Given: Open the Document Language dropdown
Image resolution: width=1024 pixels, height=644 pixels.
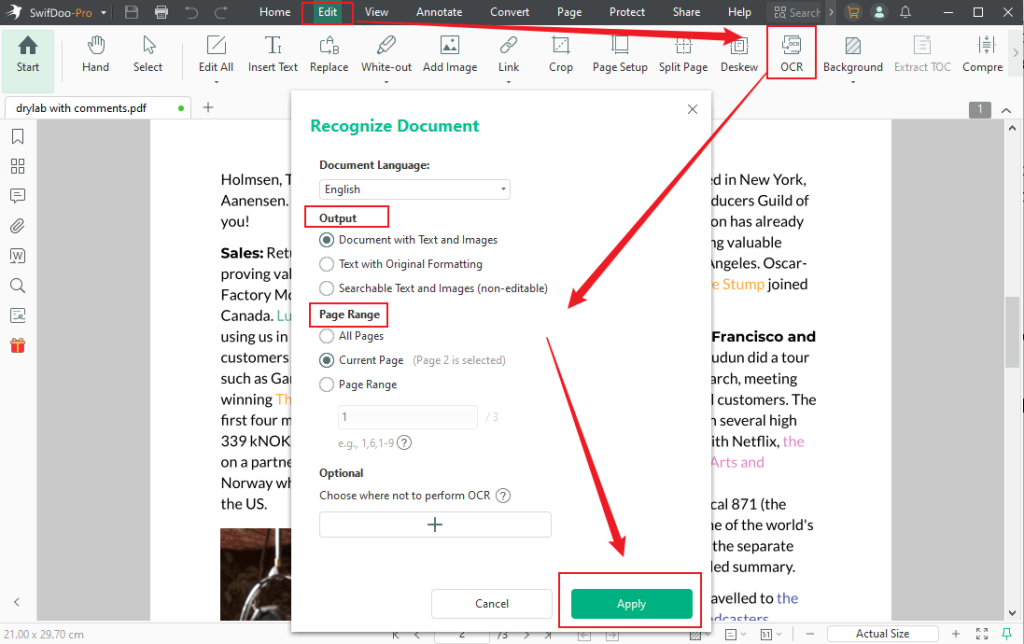Looking at the screenshot, I should [412, 189].
